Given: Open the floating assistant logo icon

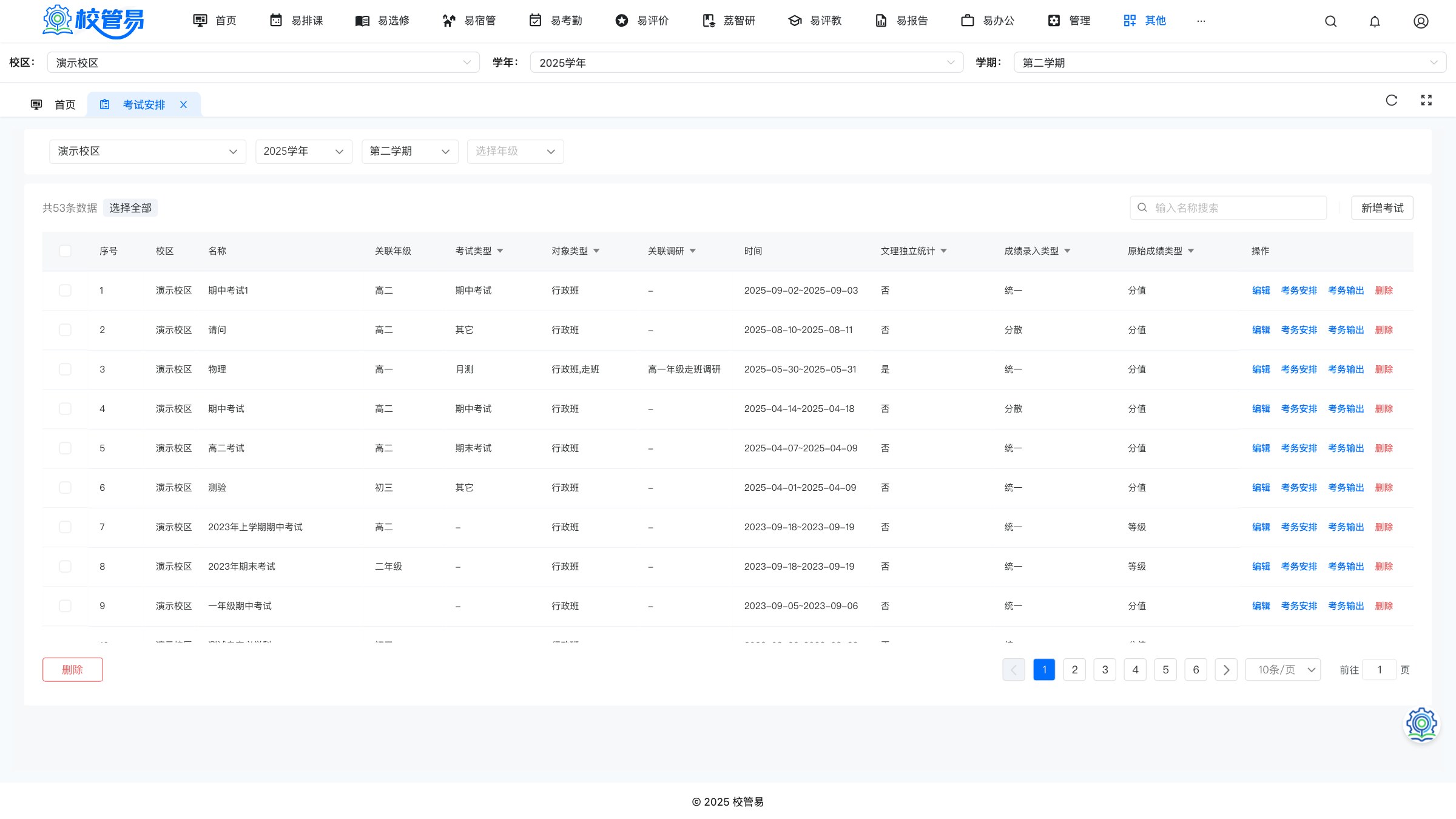Looking at the screenshot, I should pyautogui.click(x=1421, y=724).
